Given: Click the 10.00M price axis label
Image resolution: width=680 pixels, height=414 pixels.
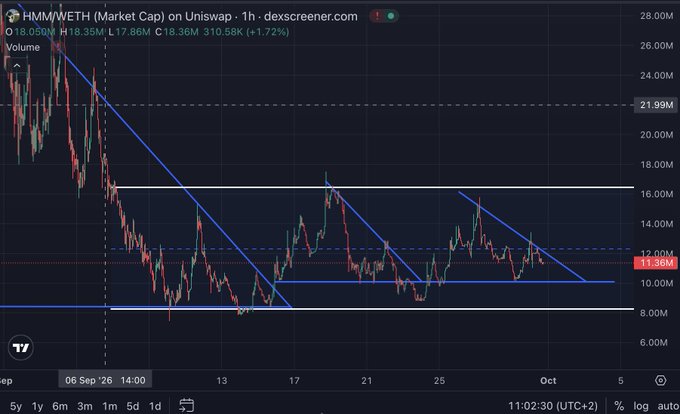Looking at the screenshot, I should coord(657,284).
